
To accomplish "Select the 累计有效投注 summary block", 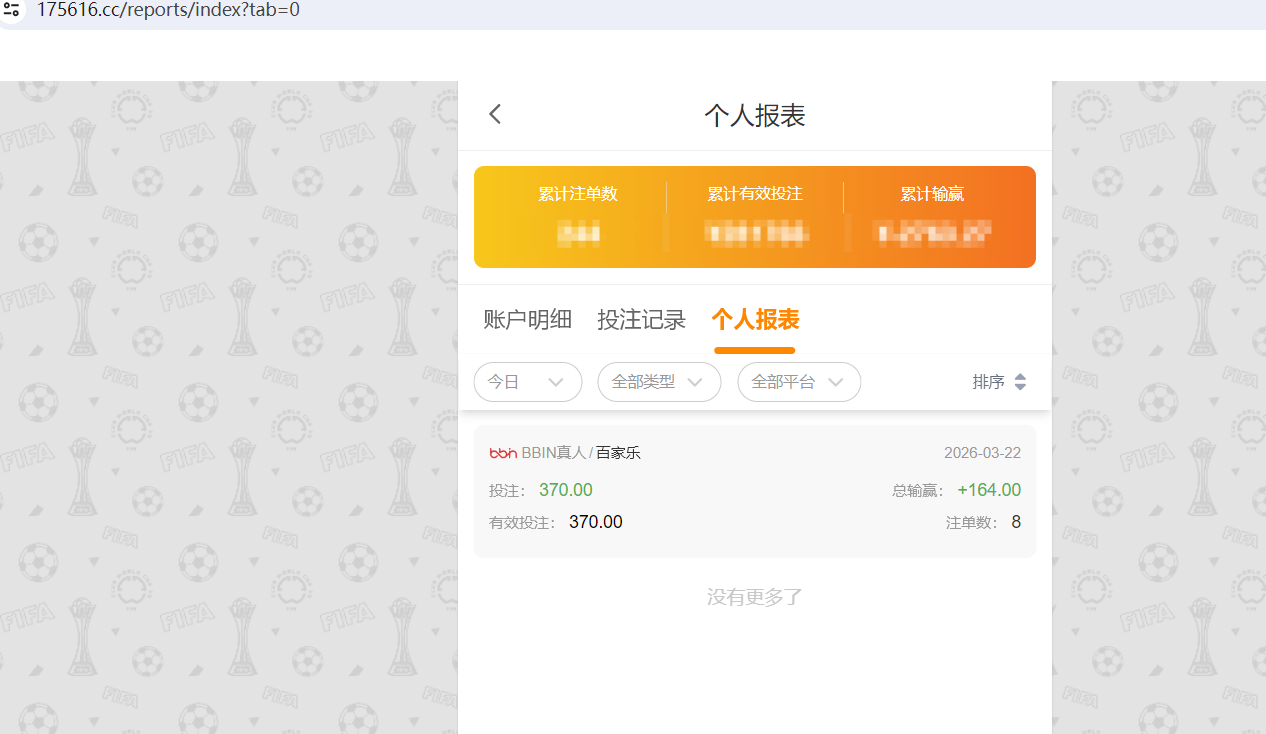I will click(x=755, y=215).
